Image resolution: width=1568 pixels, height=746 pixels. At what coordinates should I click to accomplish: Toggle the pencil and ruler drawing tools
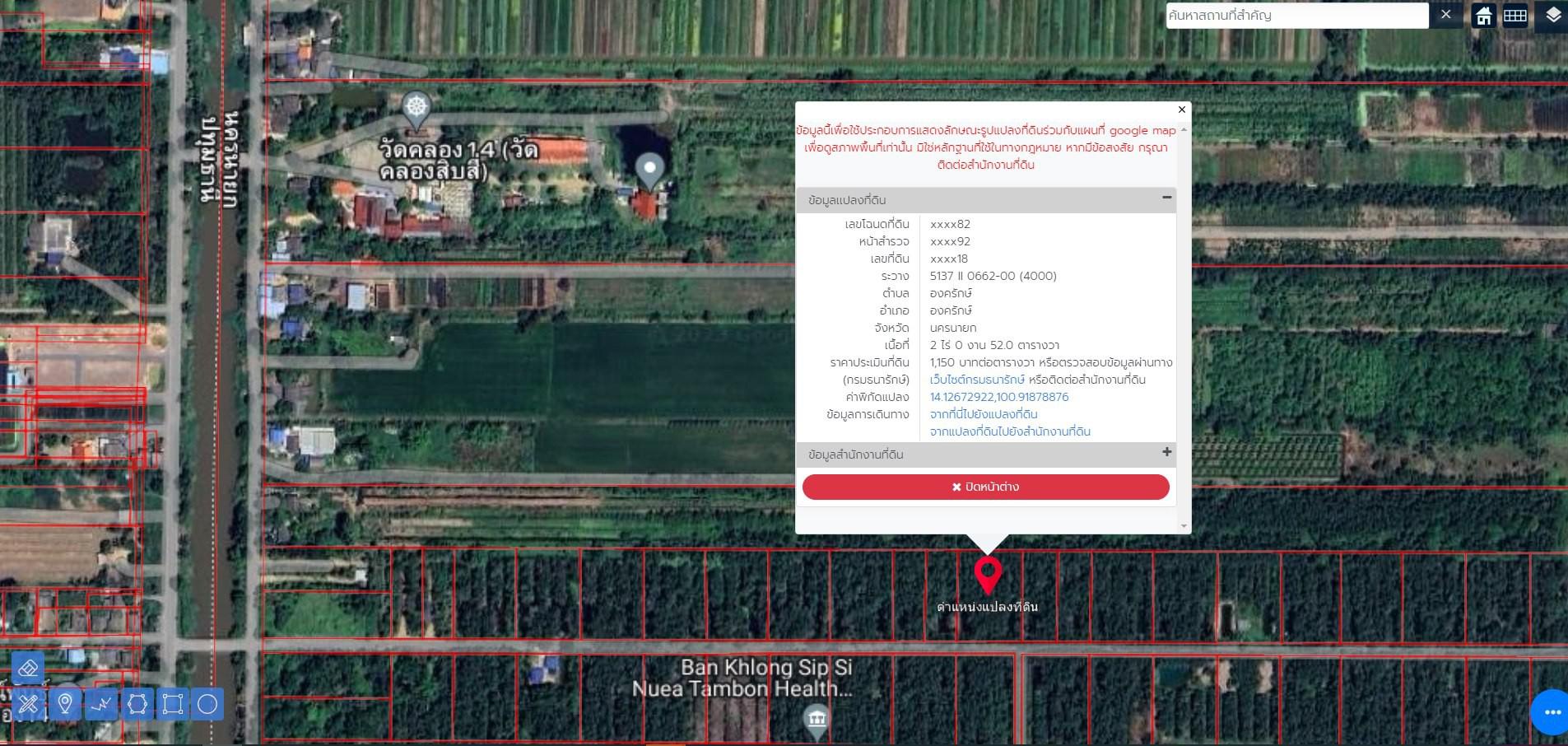27,704
